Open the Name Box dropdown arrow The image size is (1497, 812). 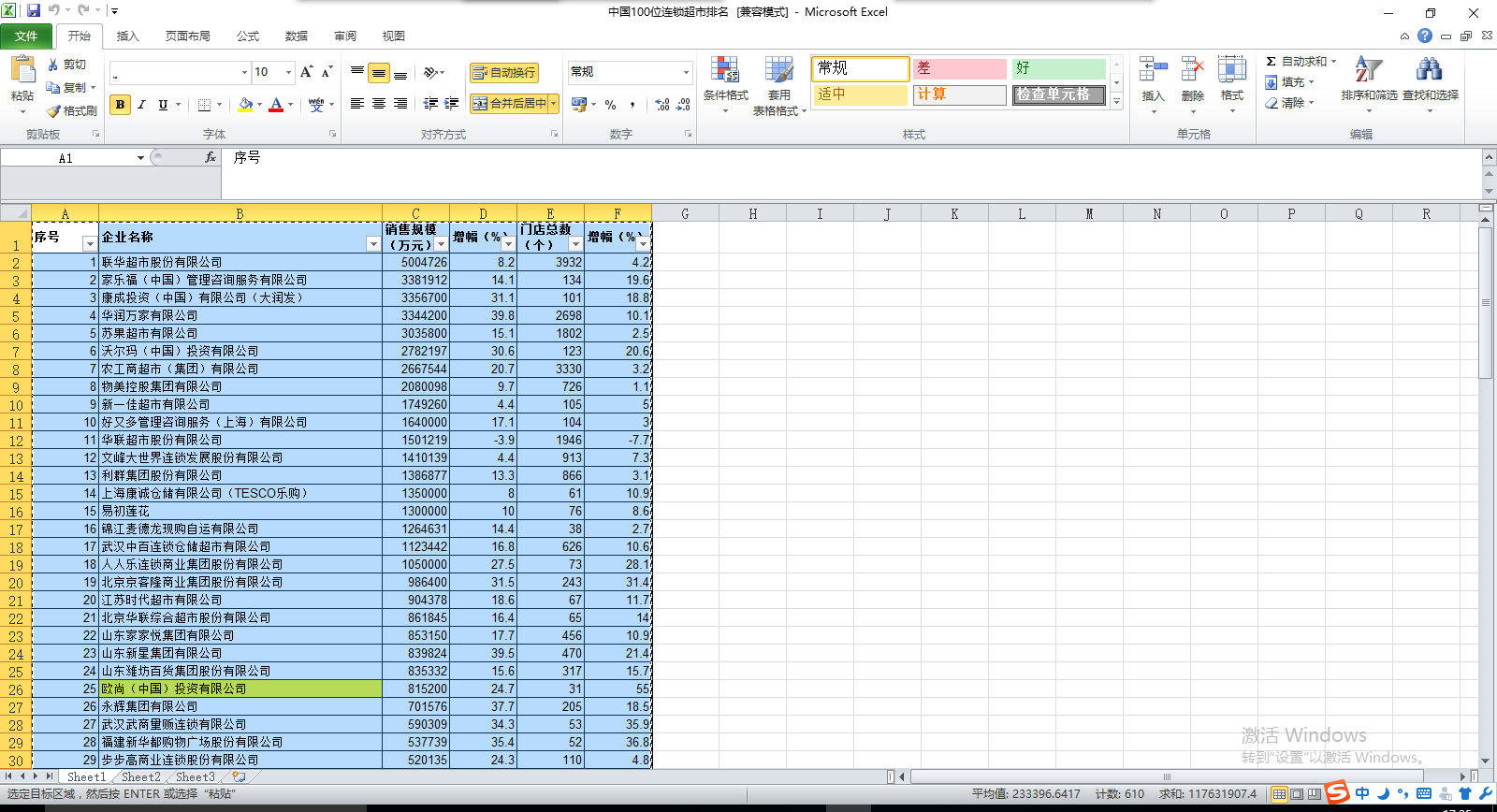pos(140,158)
